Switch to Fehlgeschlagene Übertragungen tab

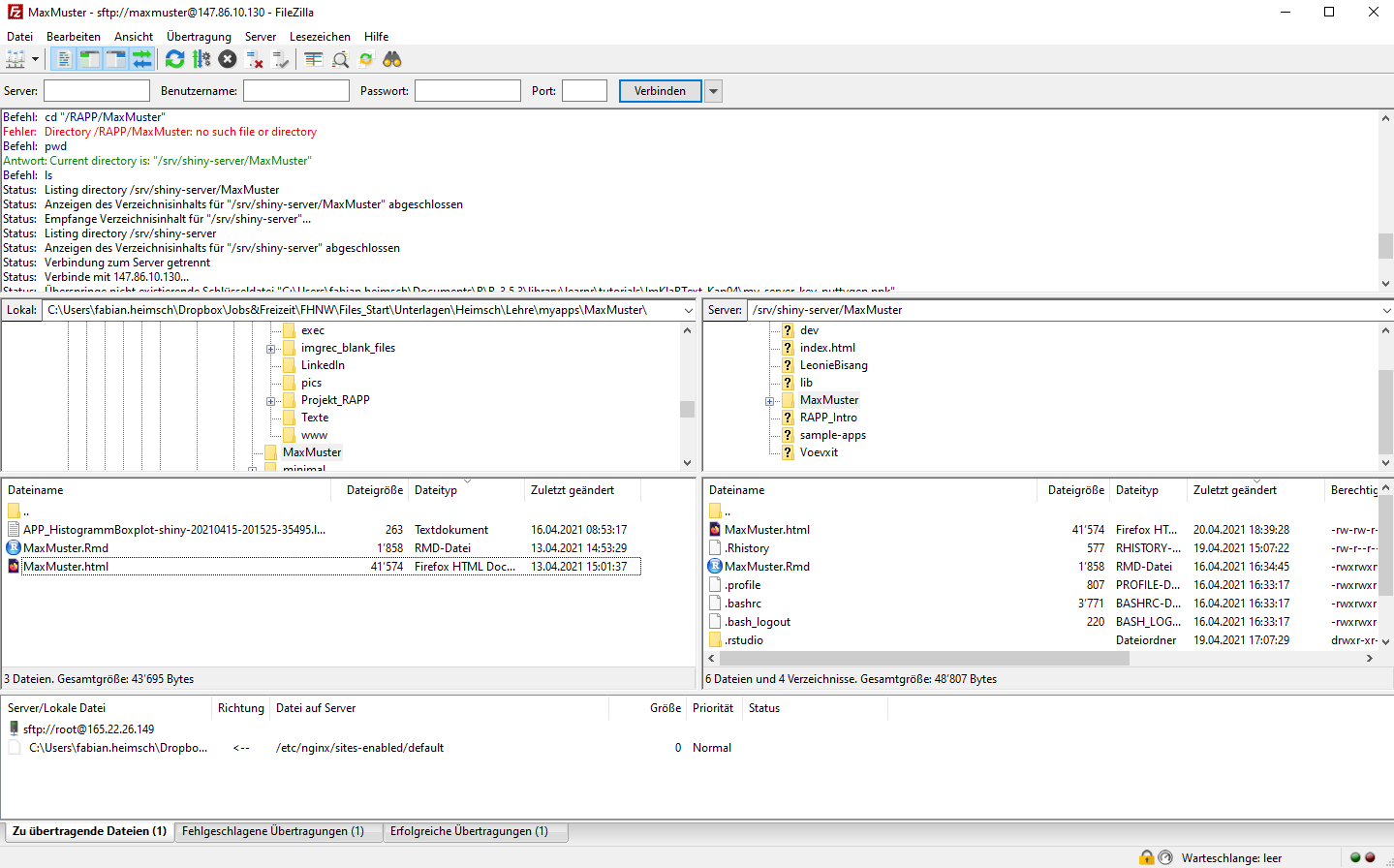(x=272, y=831)
